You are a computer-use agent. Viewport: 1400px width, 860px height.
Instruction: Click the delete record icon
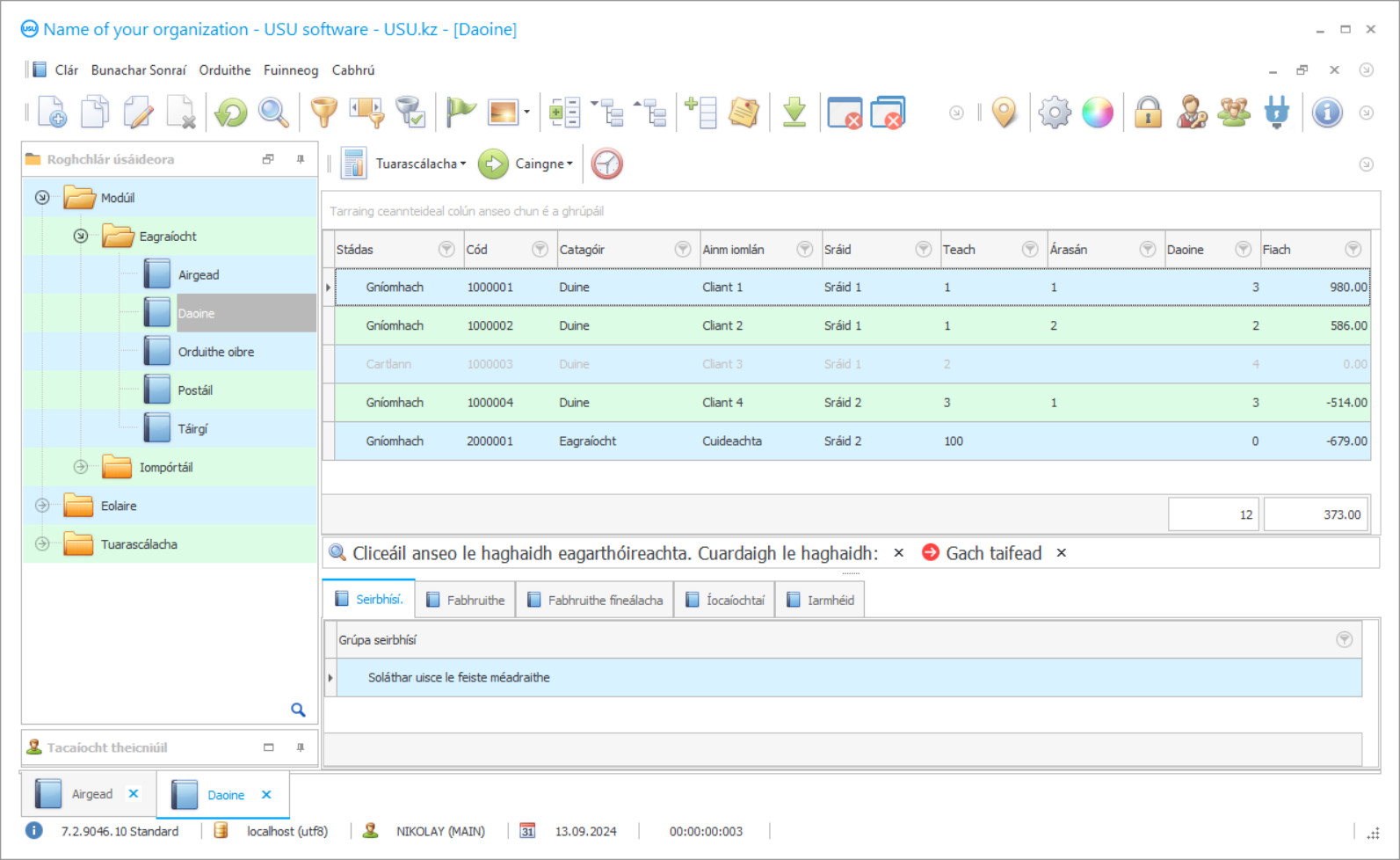click(x=181, y=113)
